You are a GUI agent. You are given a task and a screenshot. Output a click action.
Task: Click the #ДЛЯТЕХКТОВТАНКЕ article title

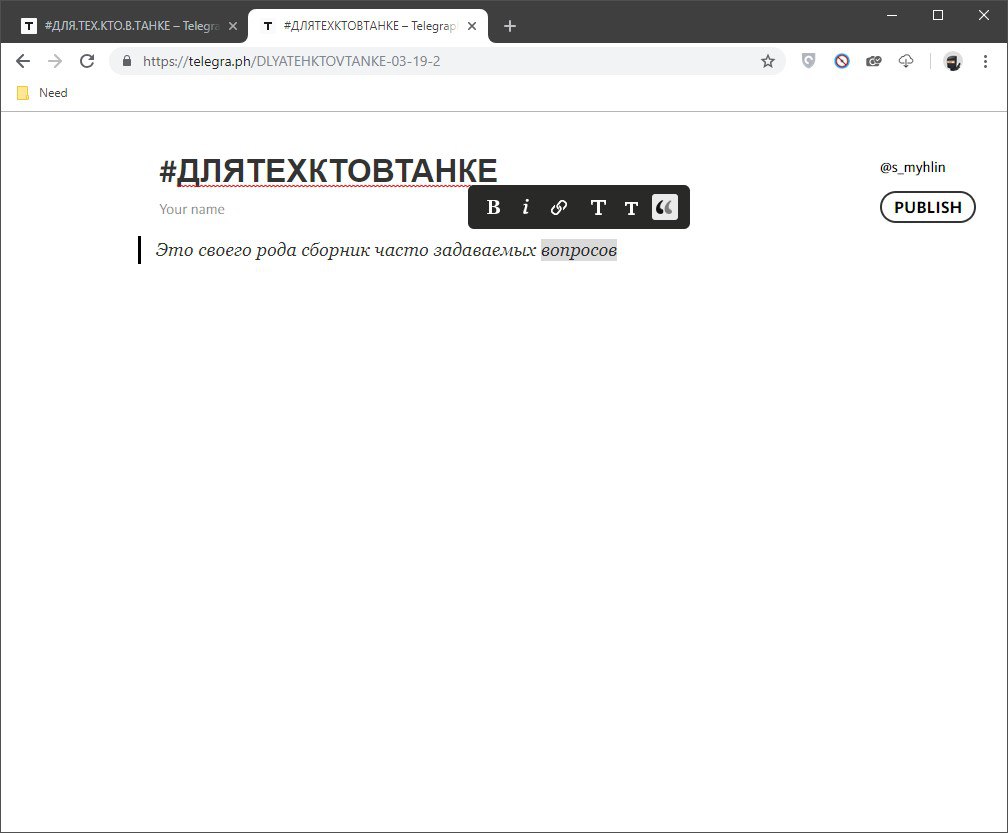point(328,171)
